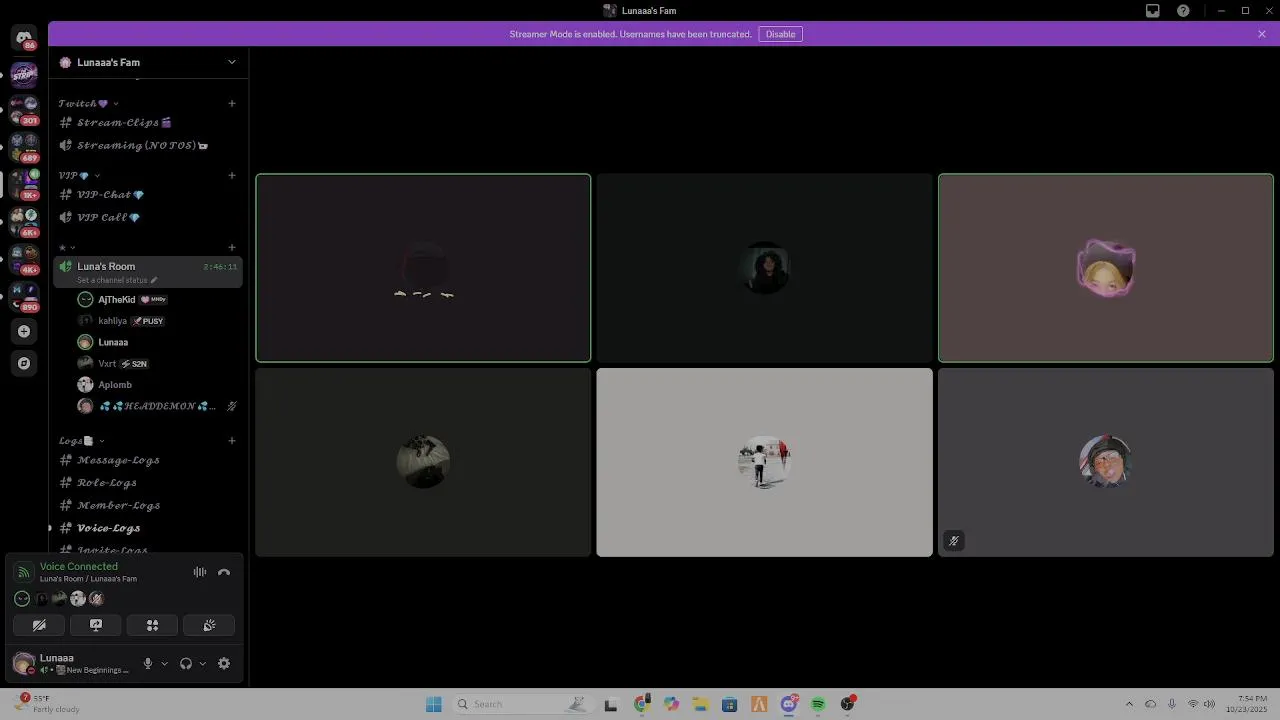Share your screen button

[96, 625]
